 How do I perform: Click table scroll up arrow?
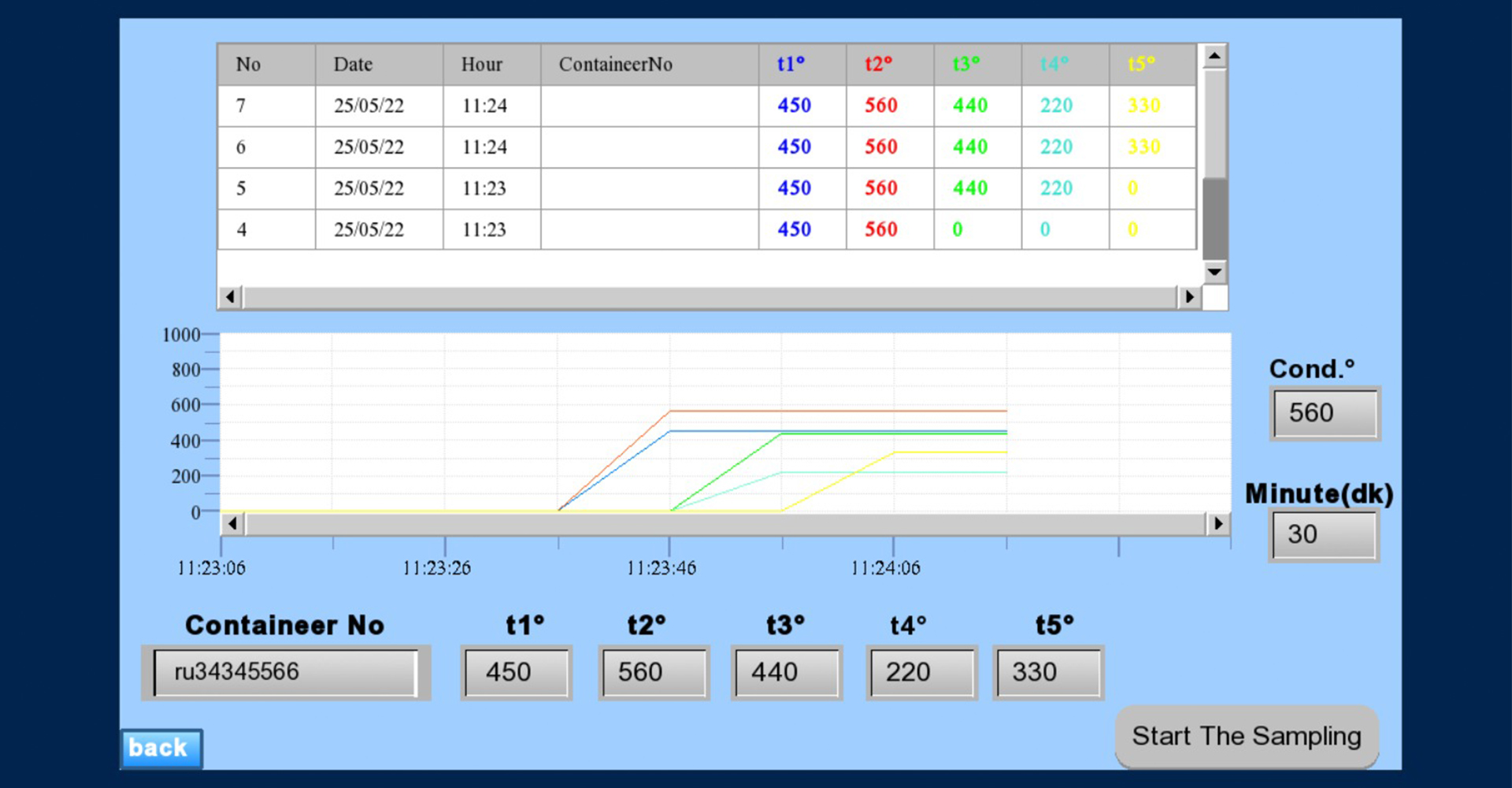[x=1214, y=56]
